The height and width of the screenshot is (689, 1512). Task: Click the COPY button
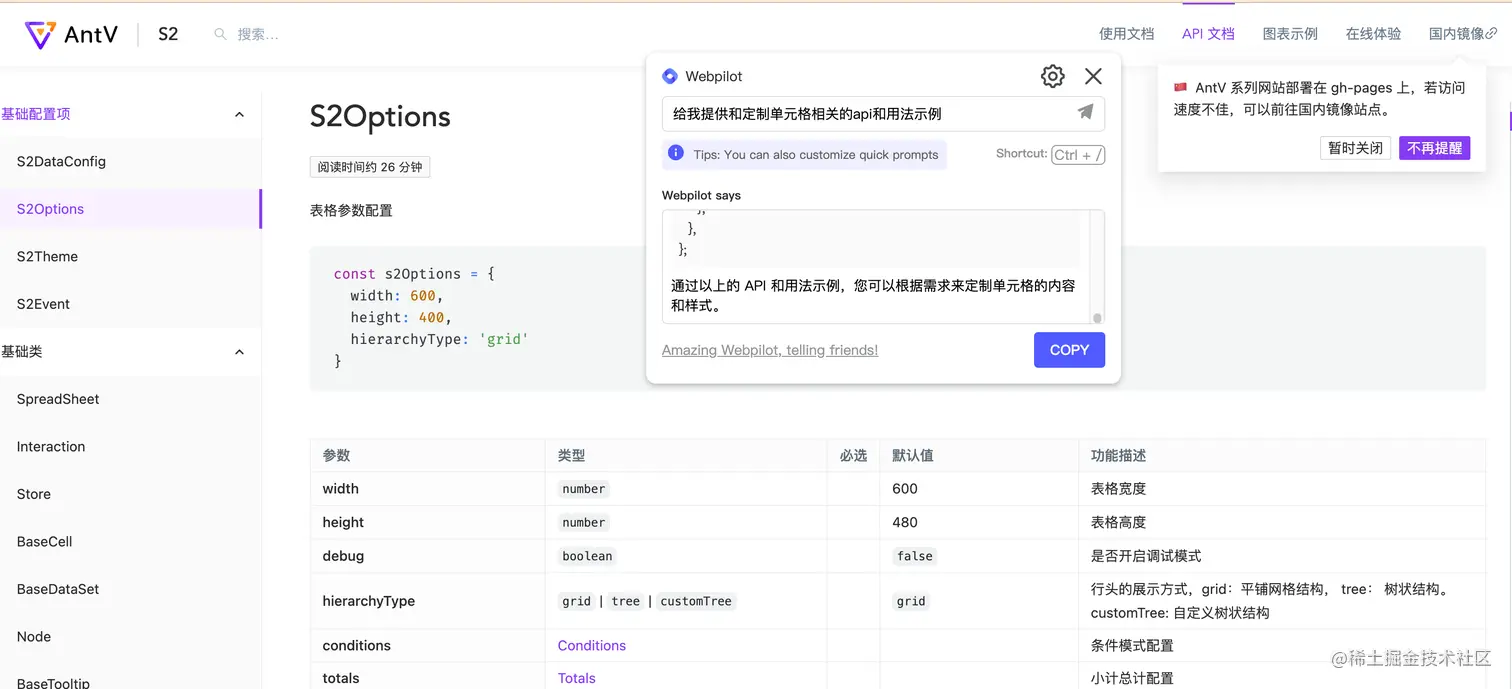1069,350
